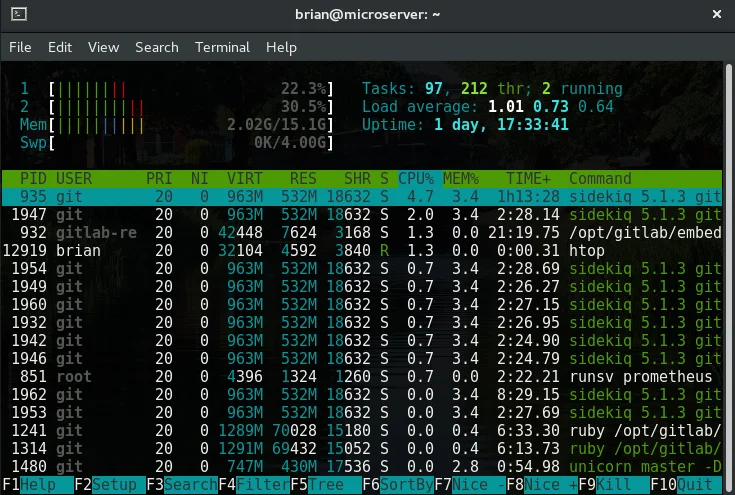The image size is (735, 495).
Task: Open the File menu
Action: click(x=20, y=47)
